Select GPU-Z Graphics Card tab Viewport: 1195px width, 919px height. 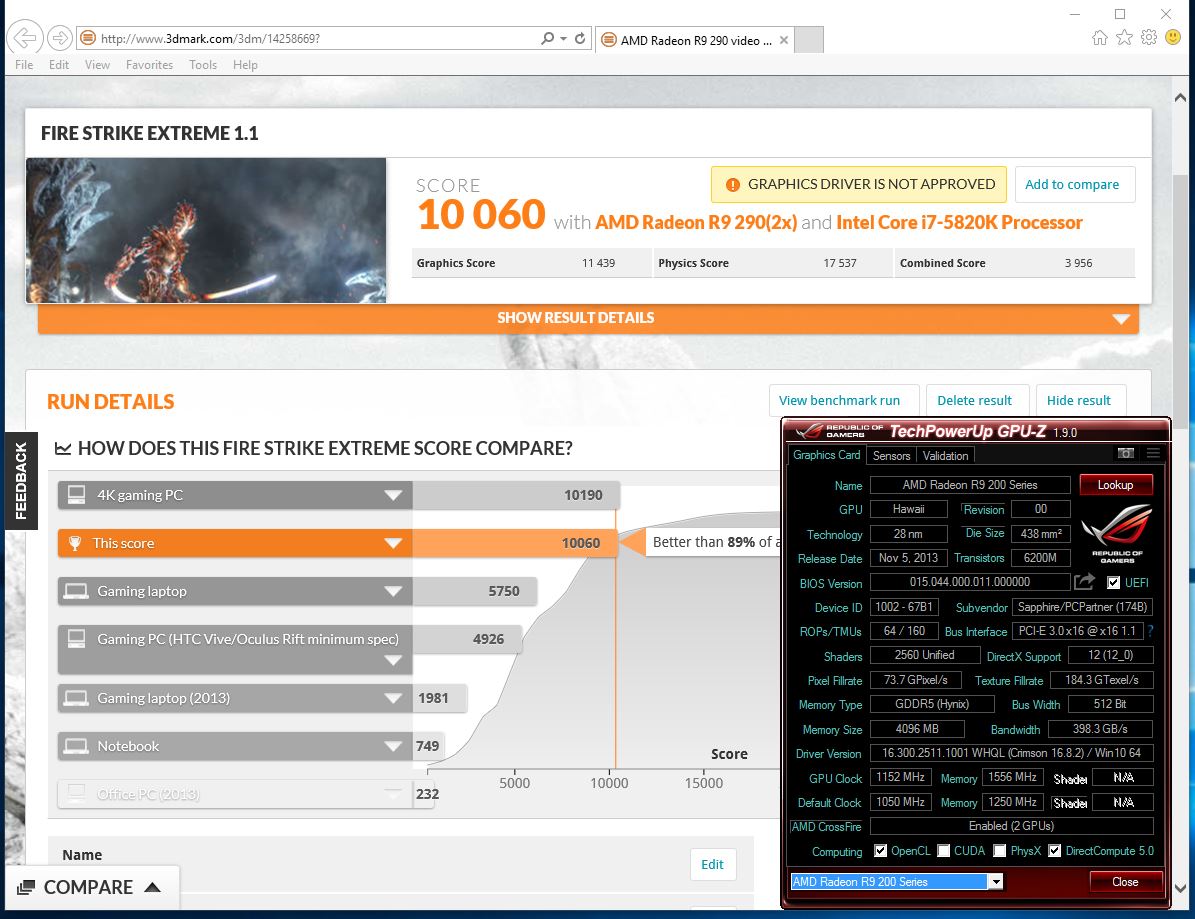click(x=826, y=455)
